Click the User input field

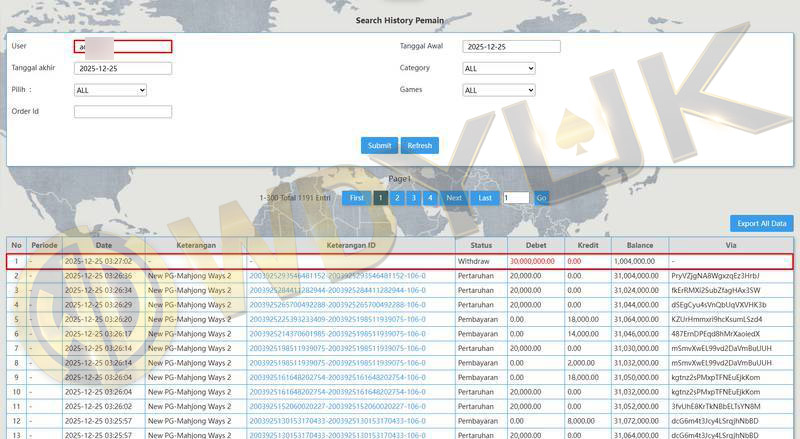pos(122,46)
